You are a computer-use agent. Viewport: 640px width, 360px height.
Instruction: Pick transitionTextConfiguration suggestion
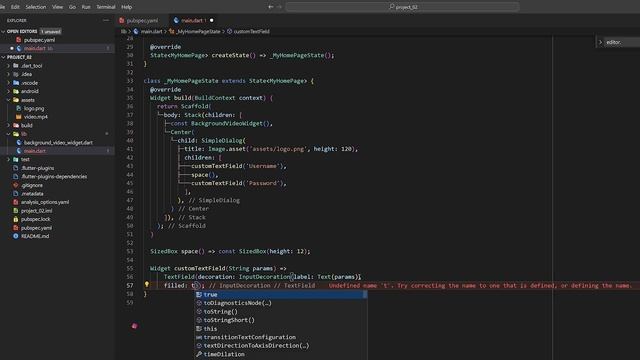pyautogui.click(x=280, y=338)
